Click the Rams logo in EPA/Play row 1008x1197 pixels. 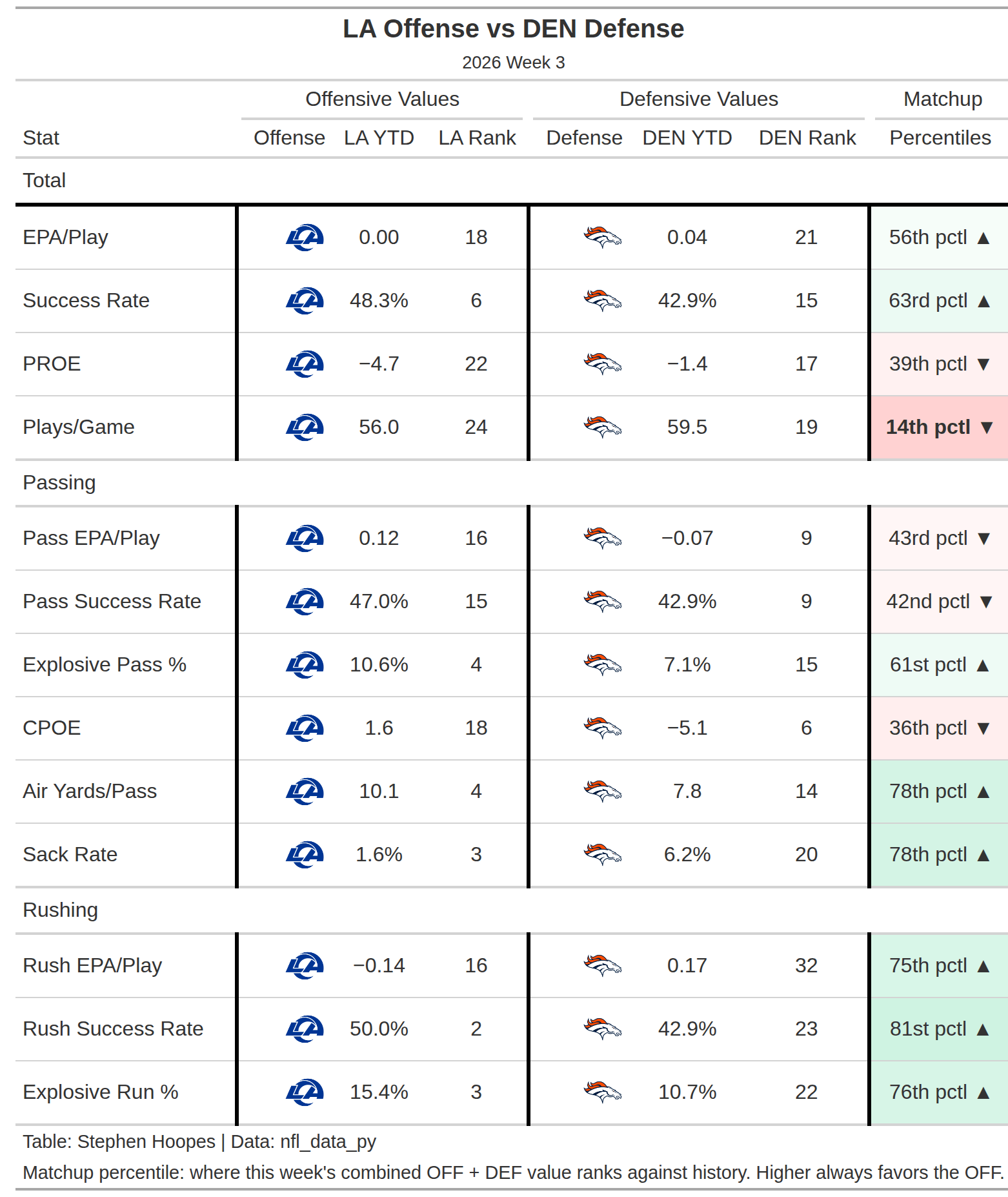coord(305,238)
